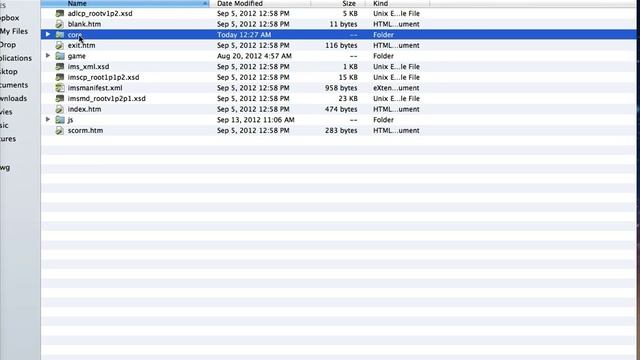Sort by the Name column header
This screenshot has width=640, height=360.
pos(125,3)
